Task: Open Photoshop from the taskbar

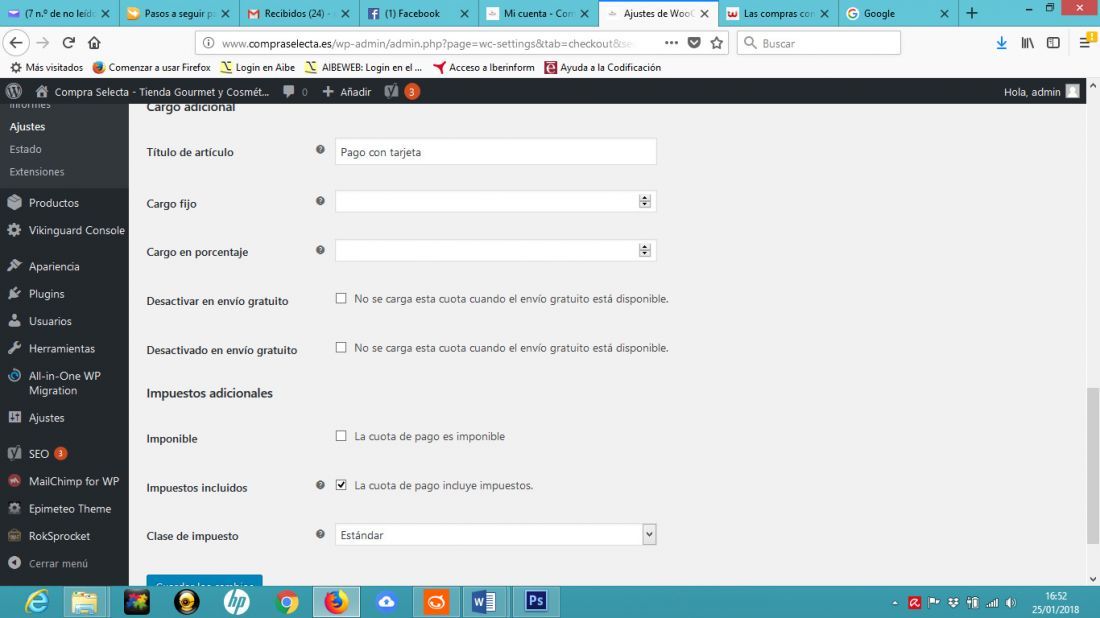Action: (x=536, y=601)
